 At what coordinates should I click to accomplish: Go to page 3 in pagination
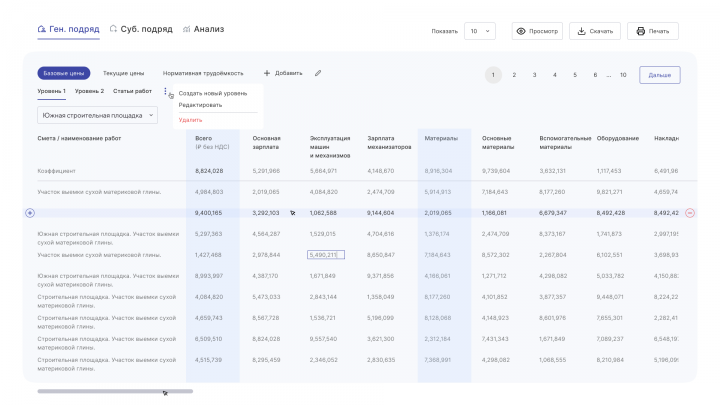[534, 75]
